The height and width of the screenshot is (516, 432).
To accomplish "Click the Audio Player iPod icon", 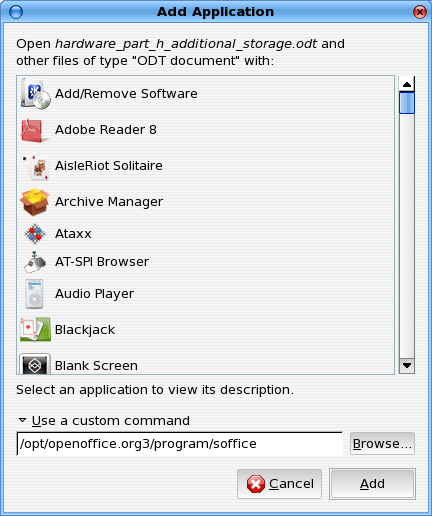I will tap(35, 294).
